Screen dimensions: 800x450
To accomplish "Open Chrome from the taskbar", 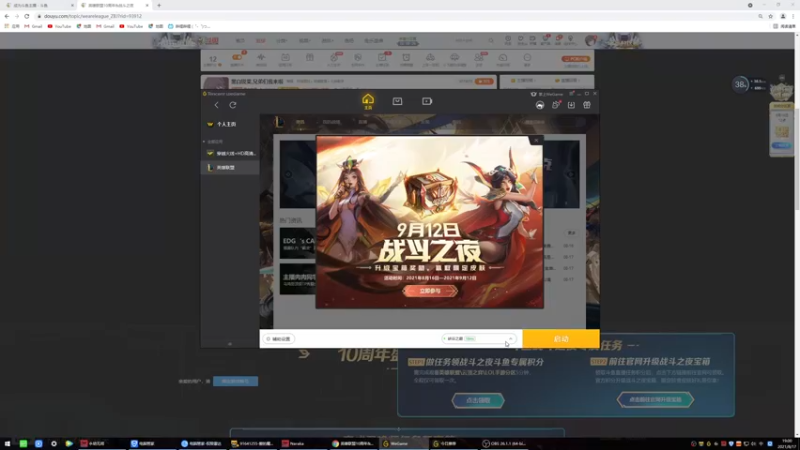I will point(353,444).
